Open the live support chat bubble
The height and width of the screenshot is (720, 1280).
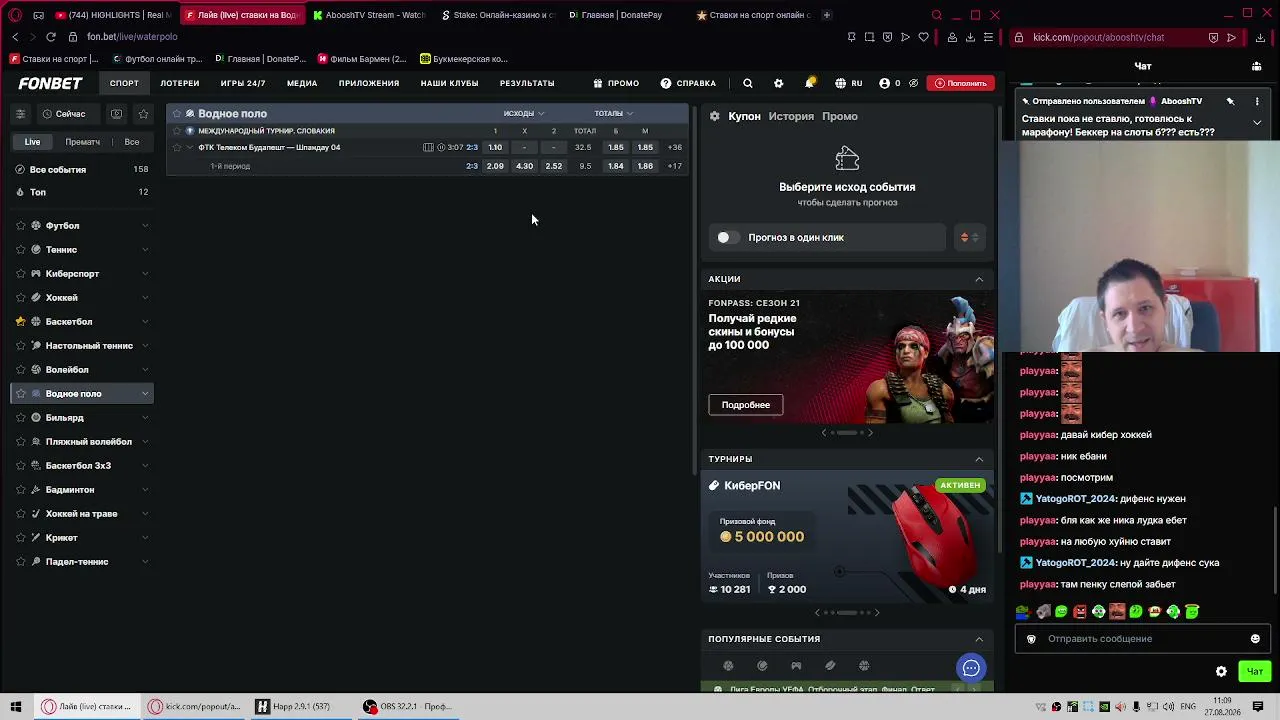click(971, 668)
